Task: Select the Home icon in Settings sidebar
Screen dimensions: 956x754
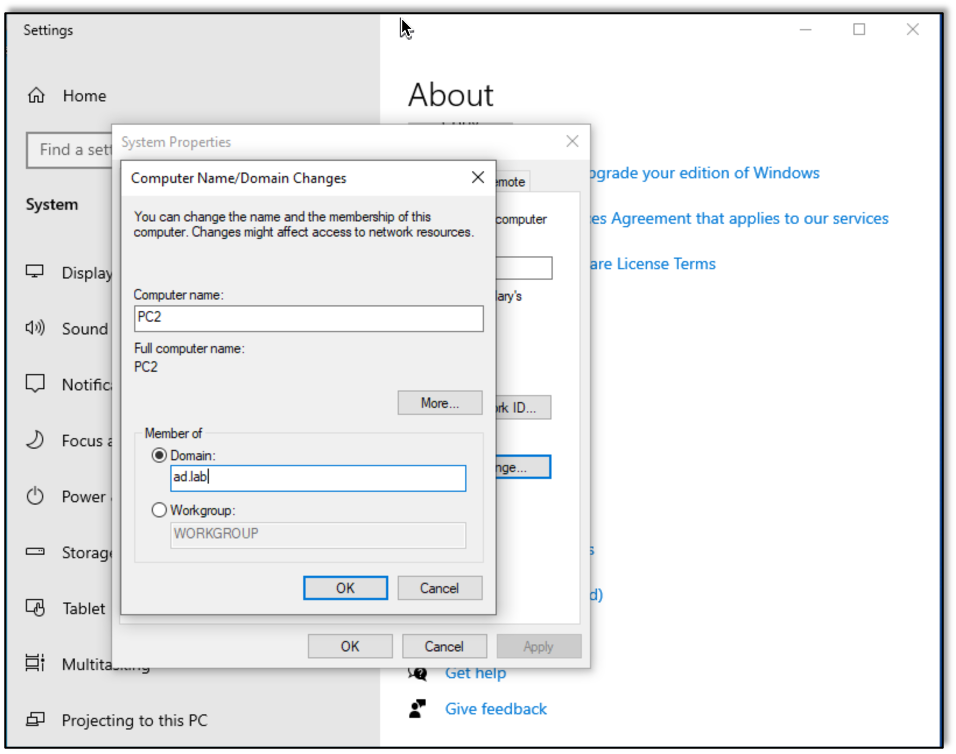Action: pyautogui.click(x=35, y=95)
